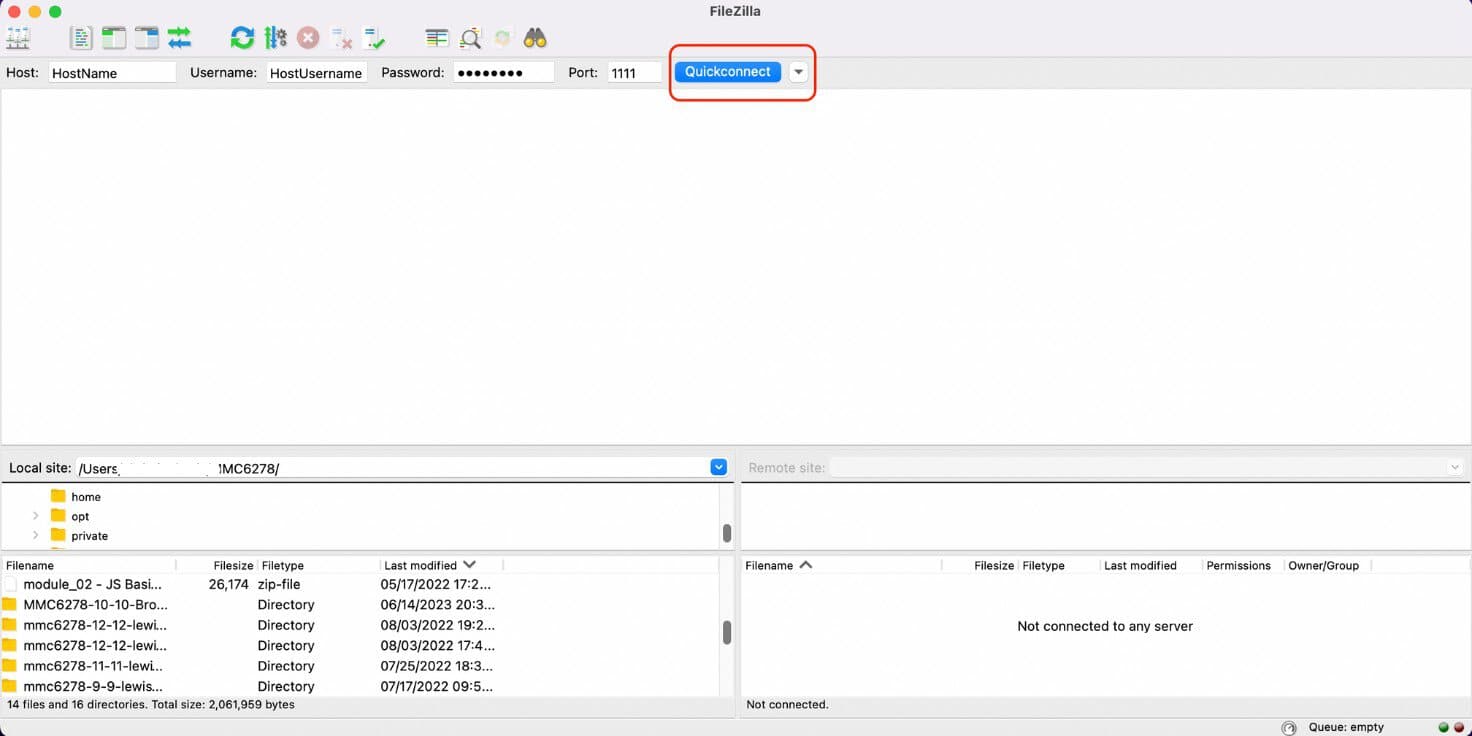
Task: Click the Quickconnect button
Action: click(x=728, y=72)
